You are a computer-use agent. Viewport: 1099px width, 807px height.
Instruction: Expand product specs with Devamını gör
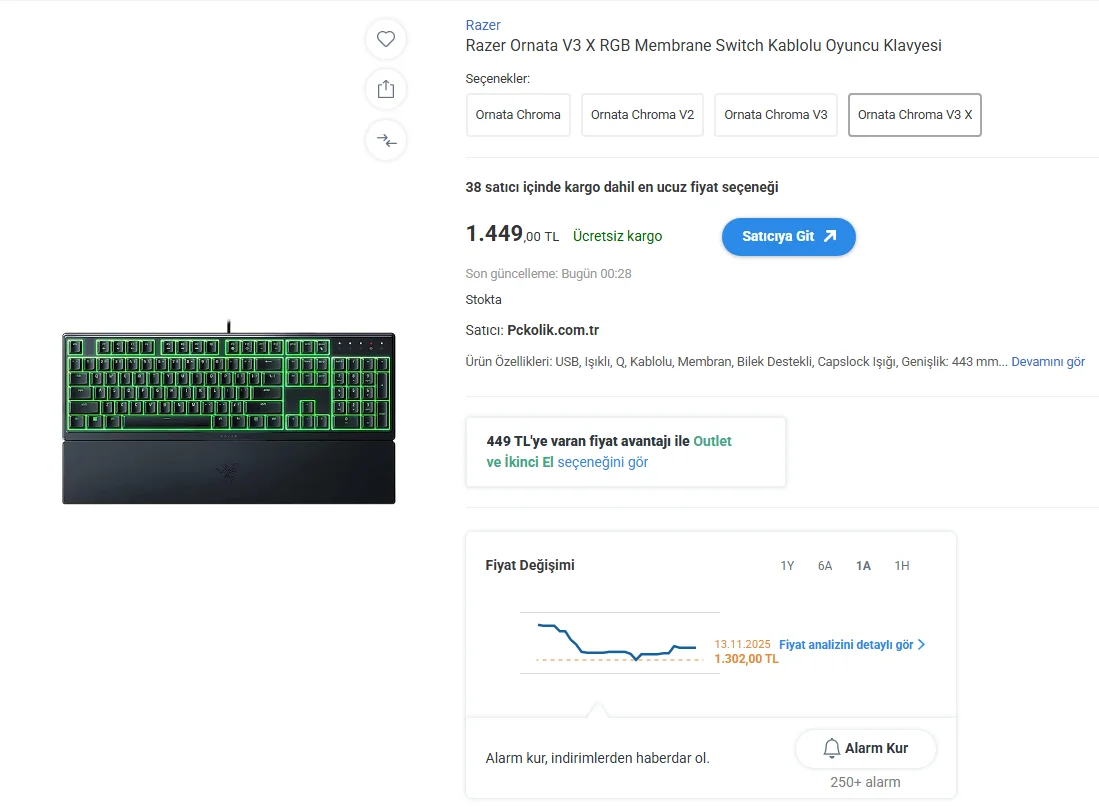click(1048, 362)
